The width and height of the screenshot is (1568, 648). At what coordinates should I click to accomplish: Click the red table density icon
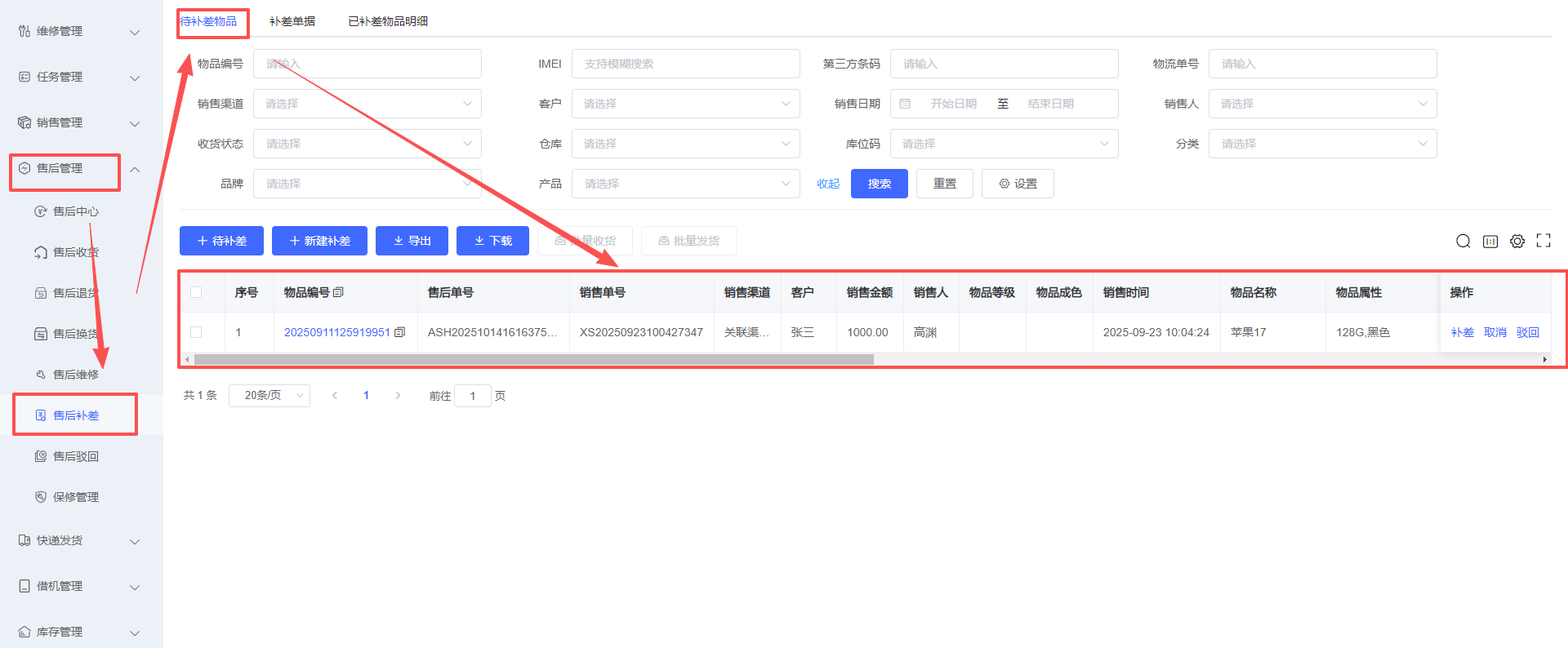click(1490, 241)
